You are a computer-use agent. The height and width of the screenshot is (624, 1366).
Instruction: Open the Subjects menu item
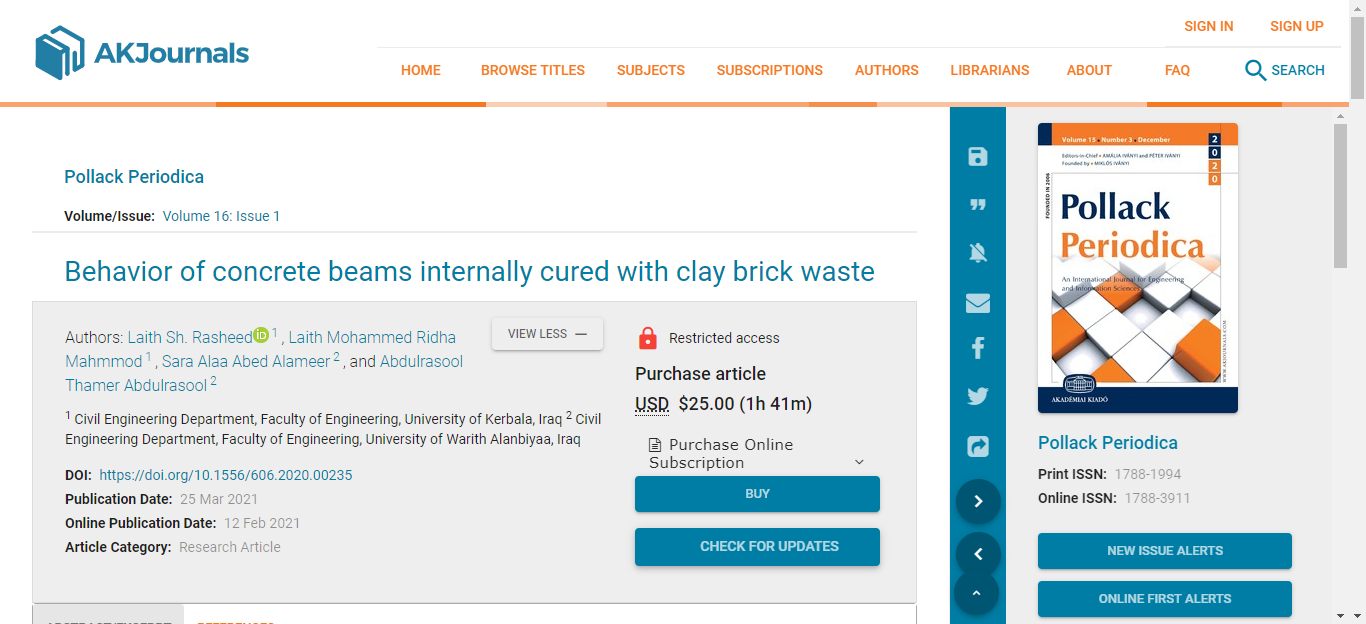pyautogui.click(x=651, y=70)
